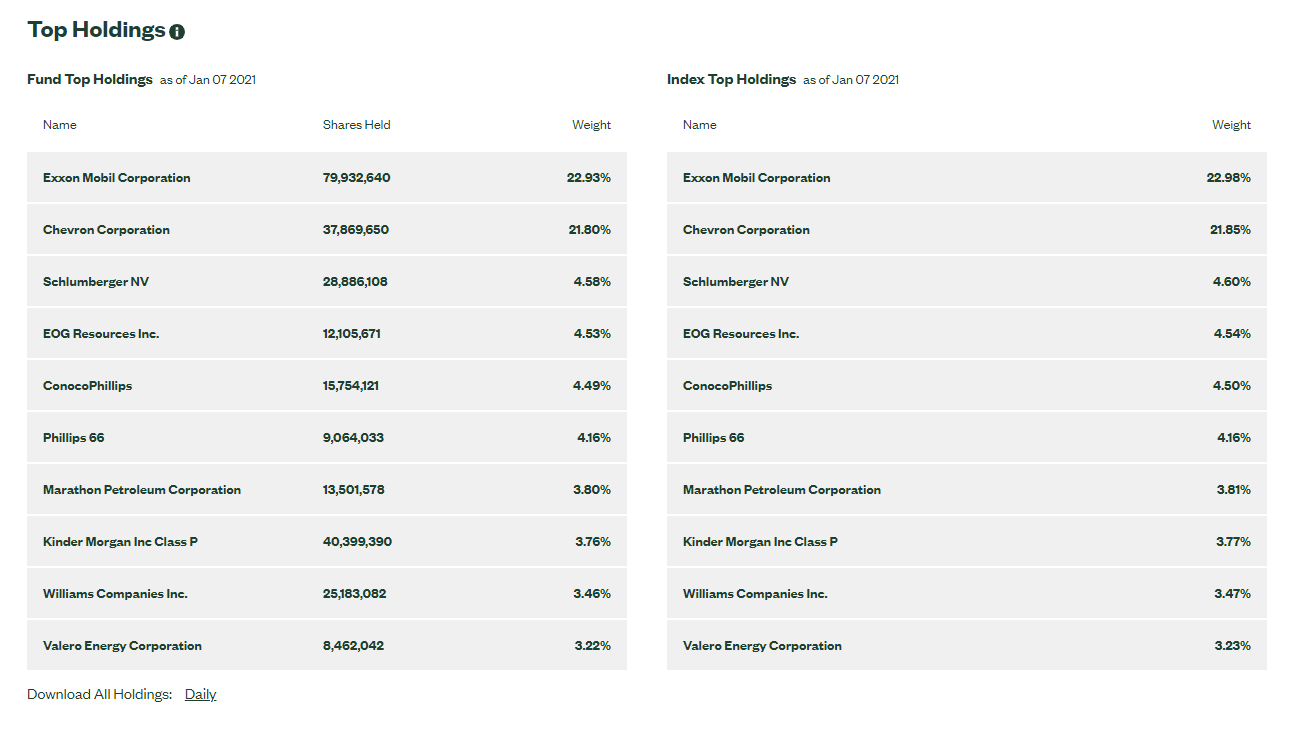1311x734 pixels.
Task: Select ConocoPhillips in the fund table
Action: coord(87,386)
